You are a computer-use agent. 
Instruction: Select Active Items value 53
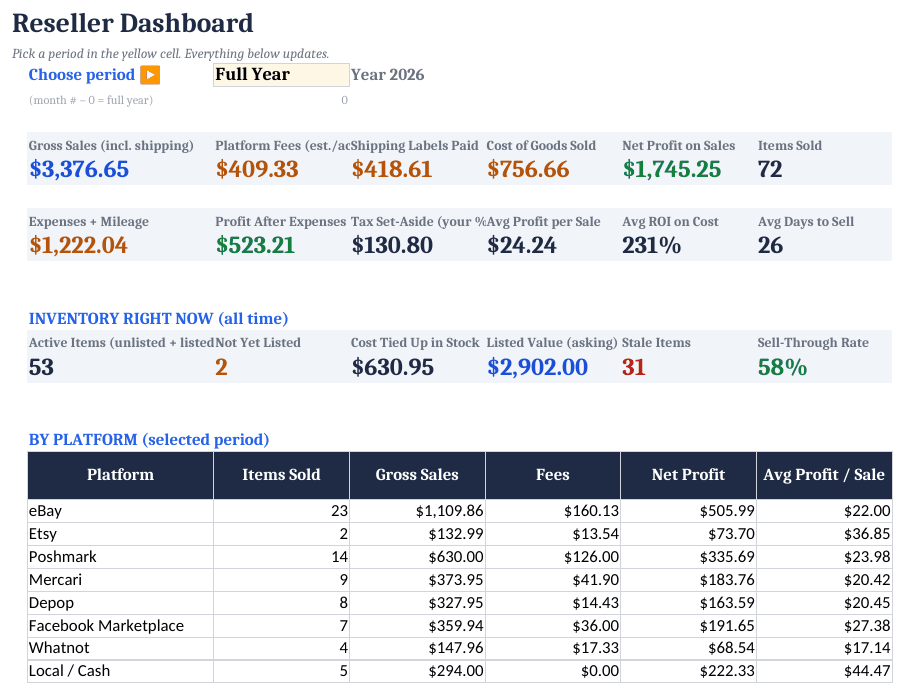[x=41, y=367]
